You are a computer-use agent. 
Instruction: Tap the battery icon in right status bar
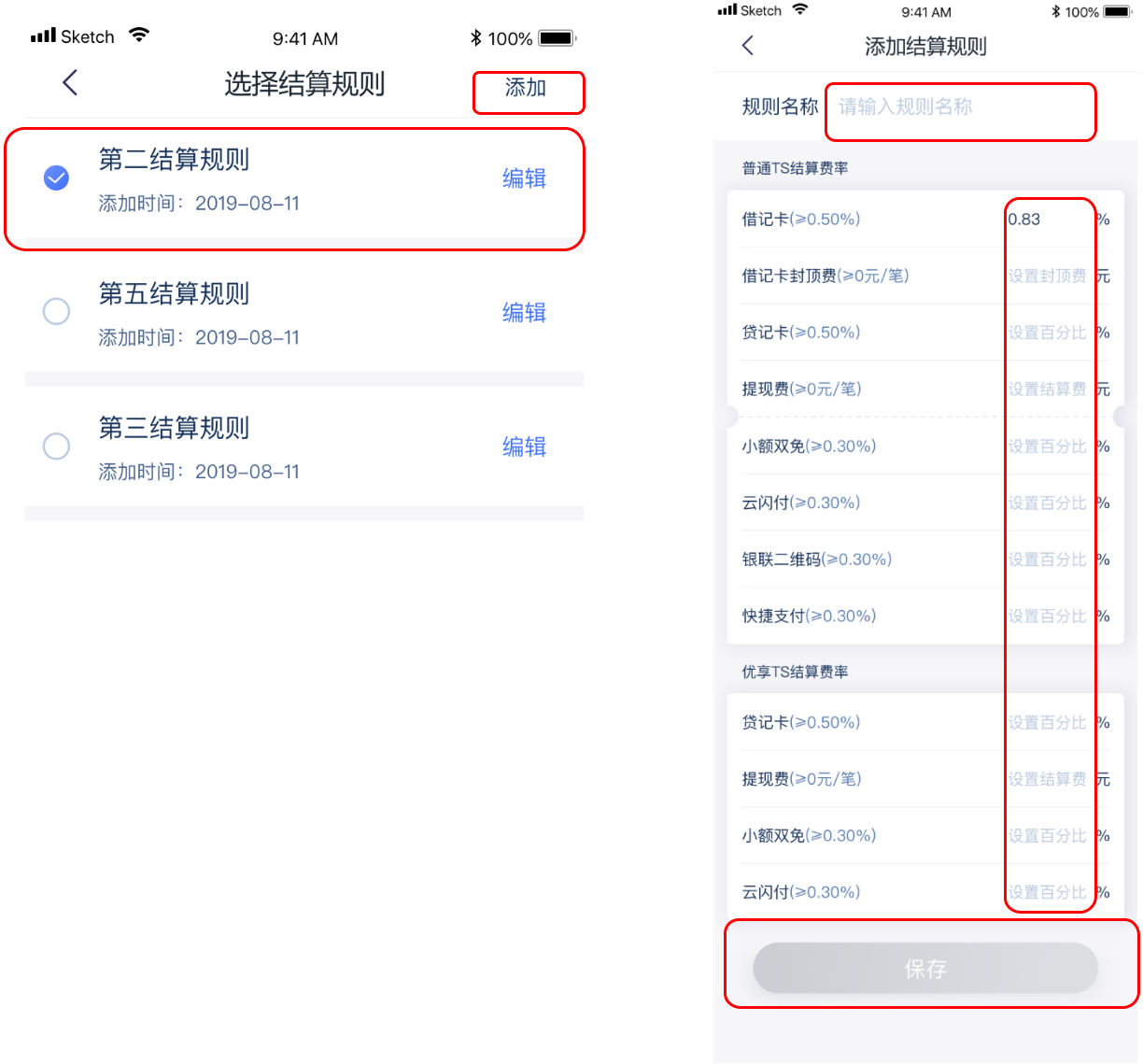[x=1117, y=12]
